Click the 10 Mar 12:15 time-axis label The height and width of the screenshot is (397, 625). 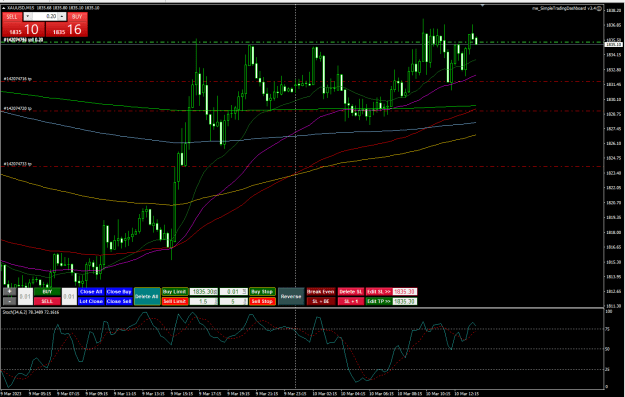coord(467,393)
